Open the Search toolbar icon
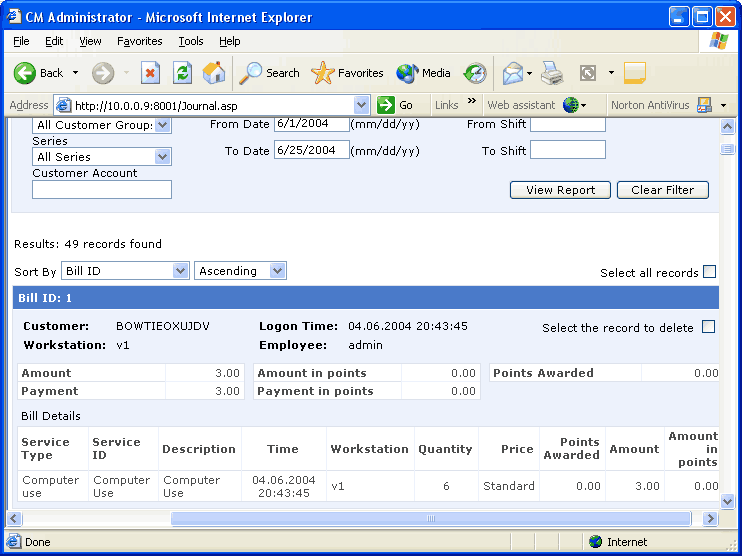Viewport: 742px width, 556px height. (250, 73)
